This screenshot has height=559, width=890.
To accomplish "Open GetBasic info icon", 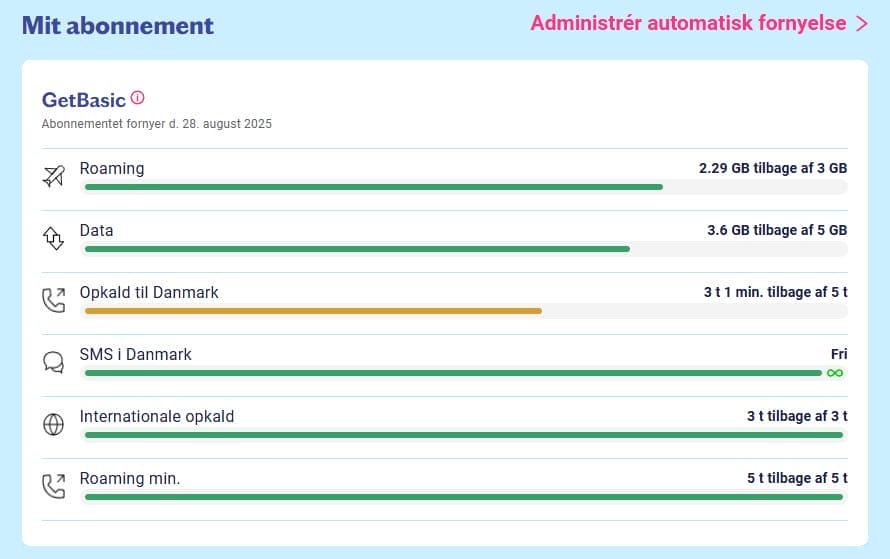I will tap(138, 98).
